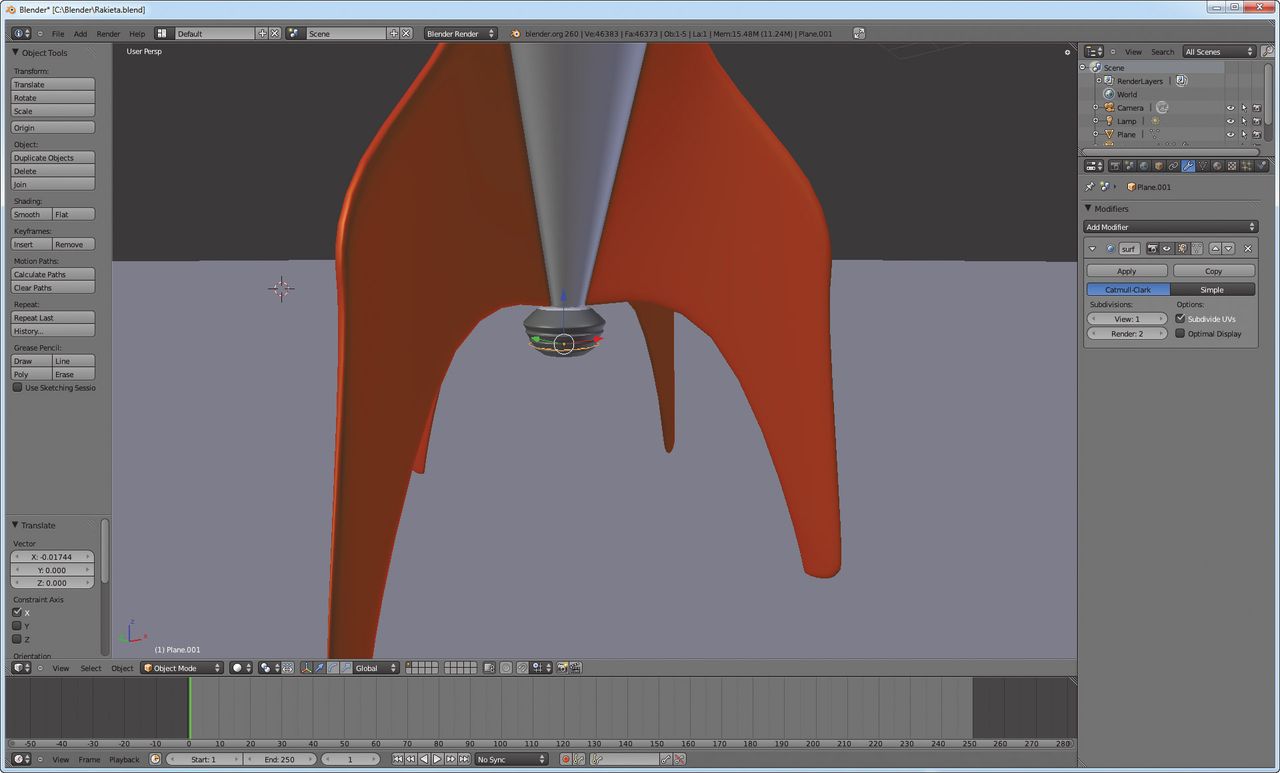The width and height of the screenshot is (1280, 773).
Task: Open the Texture properties checker icon
Action: pos(1232,166)
